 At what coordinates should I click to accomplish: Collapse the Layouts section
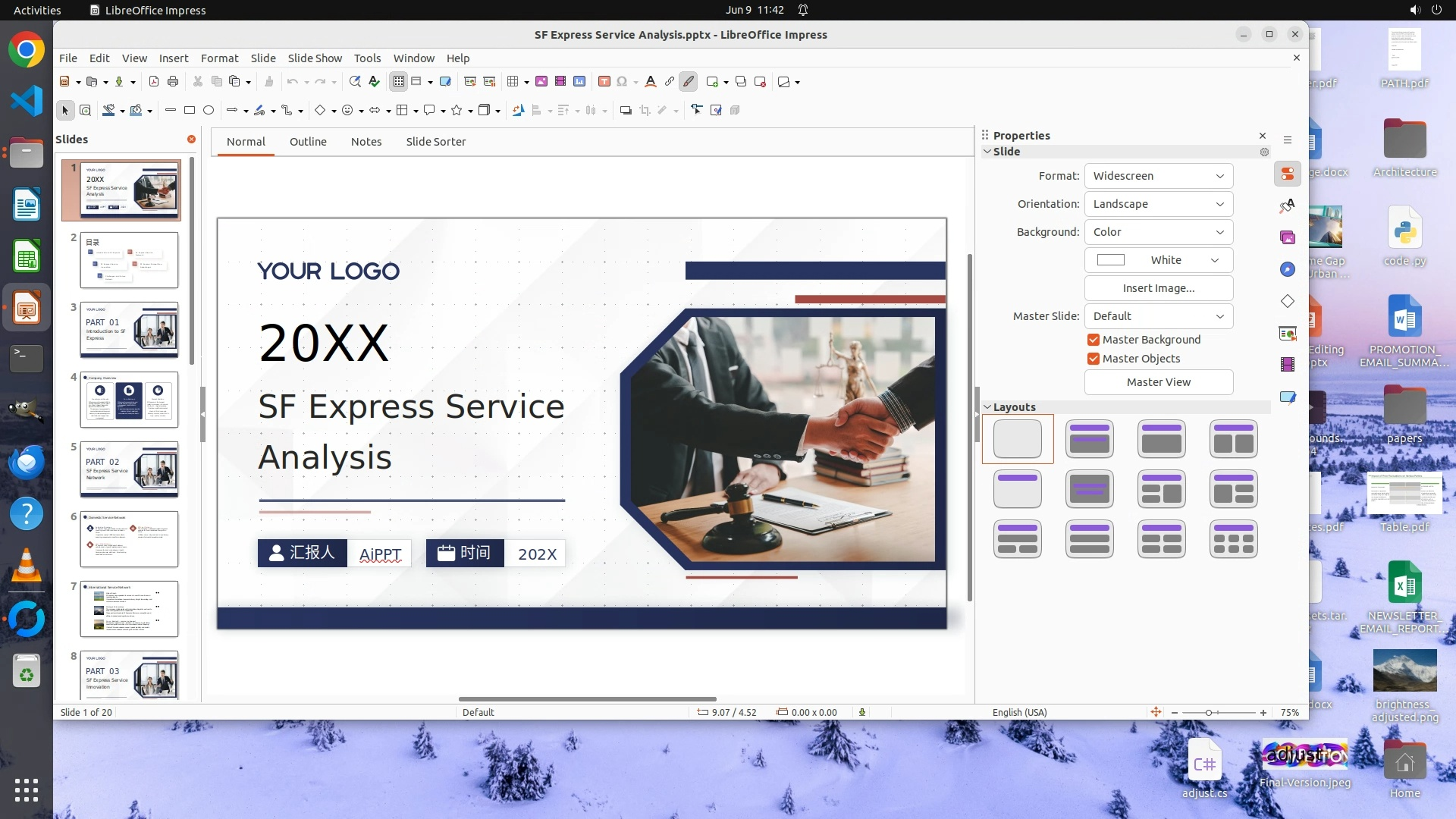(987, 407)
